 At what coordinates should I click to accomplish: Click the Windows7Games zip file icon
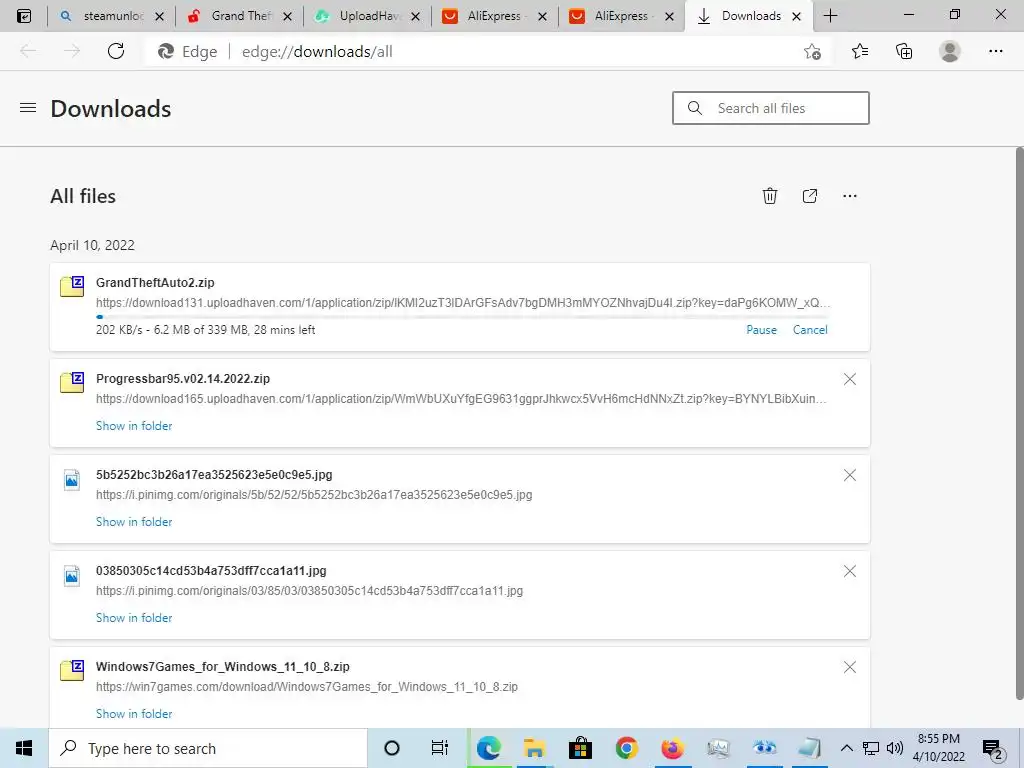[72, 670]
